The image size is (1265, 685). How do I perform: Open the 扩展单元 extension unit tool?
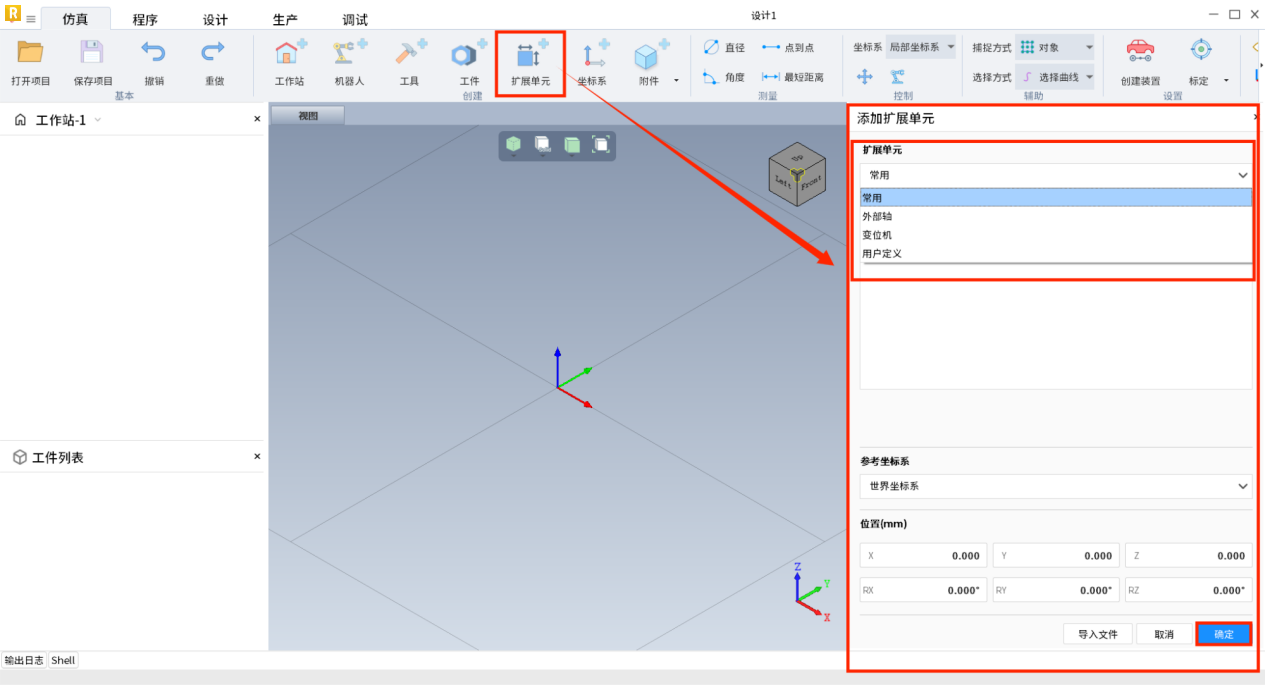click(530, 60)
